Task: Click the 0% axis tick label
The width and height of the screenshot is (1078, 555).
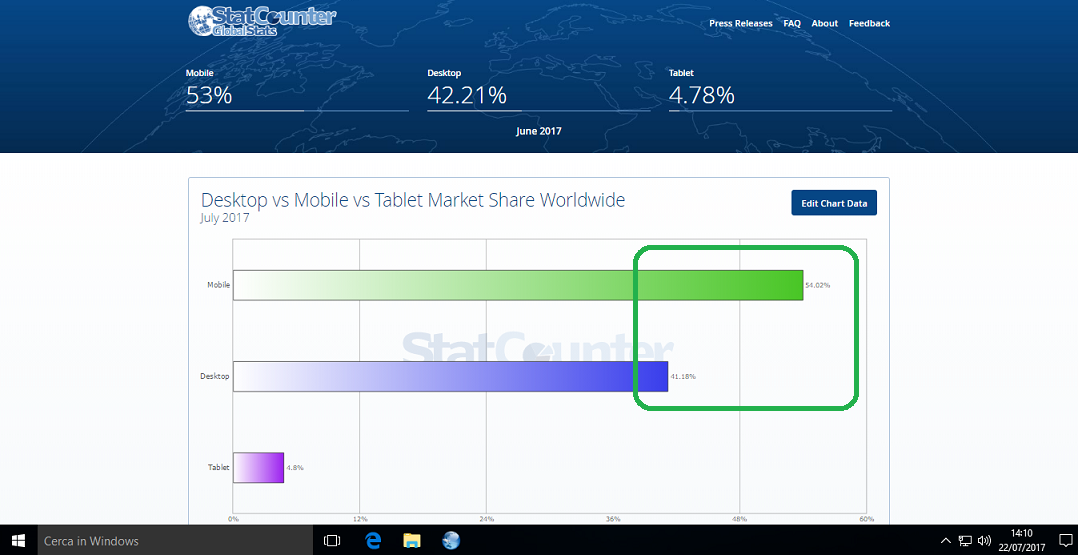Action: click(x=233, y=519)
